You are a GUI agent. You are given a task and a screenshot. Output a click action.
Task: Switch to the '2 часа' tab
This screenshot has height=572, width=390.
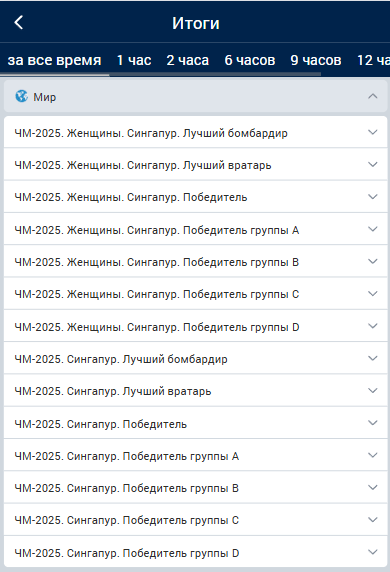(188, 60)
